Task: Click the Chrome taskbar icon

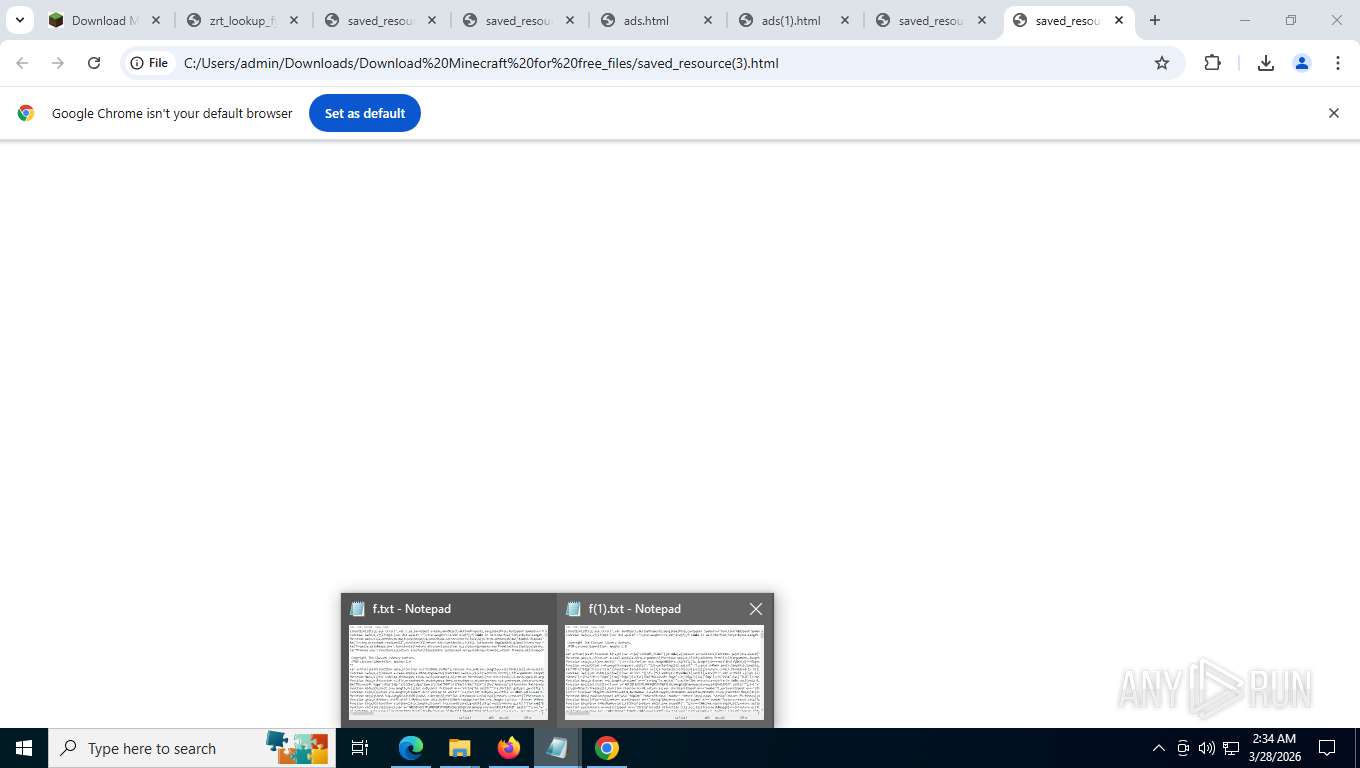Action: [606, 748]
